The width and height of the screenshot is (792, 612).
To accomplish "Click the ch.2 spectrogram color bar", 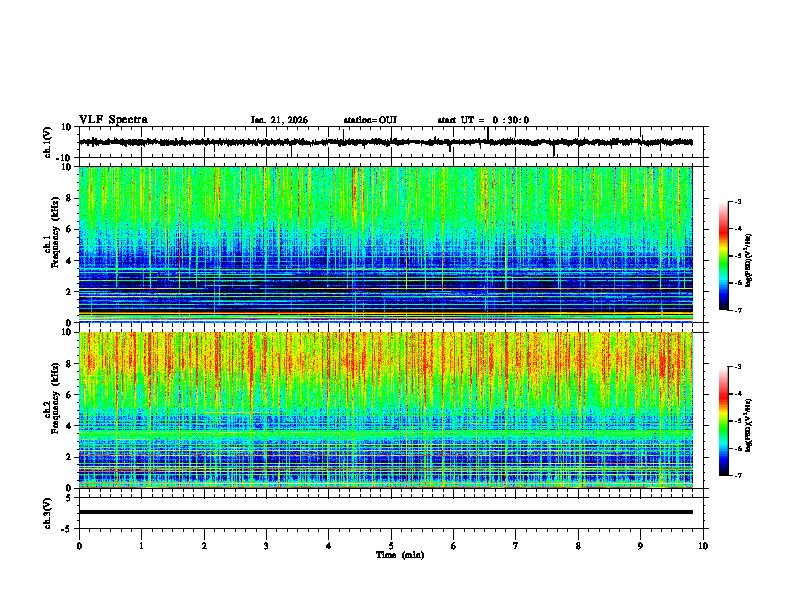I will (x=723, y=421).
